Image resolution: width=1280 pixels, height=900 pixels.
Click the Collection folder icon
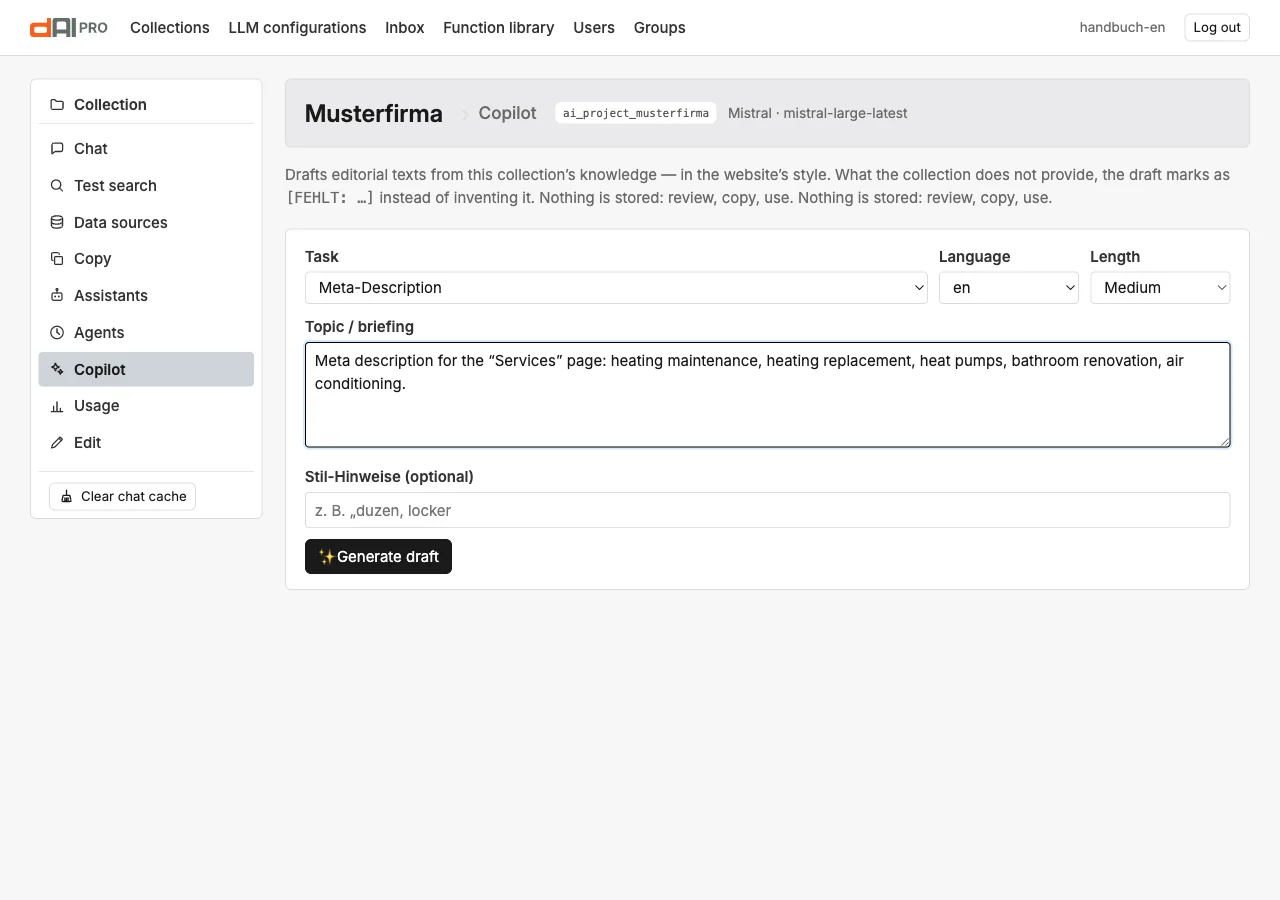point(57,105)
